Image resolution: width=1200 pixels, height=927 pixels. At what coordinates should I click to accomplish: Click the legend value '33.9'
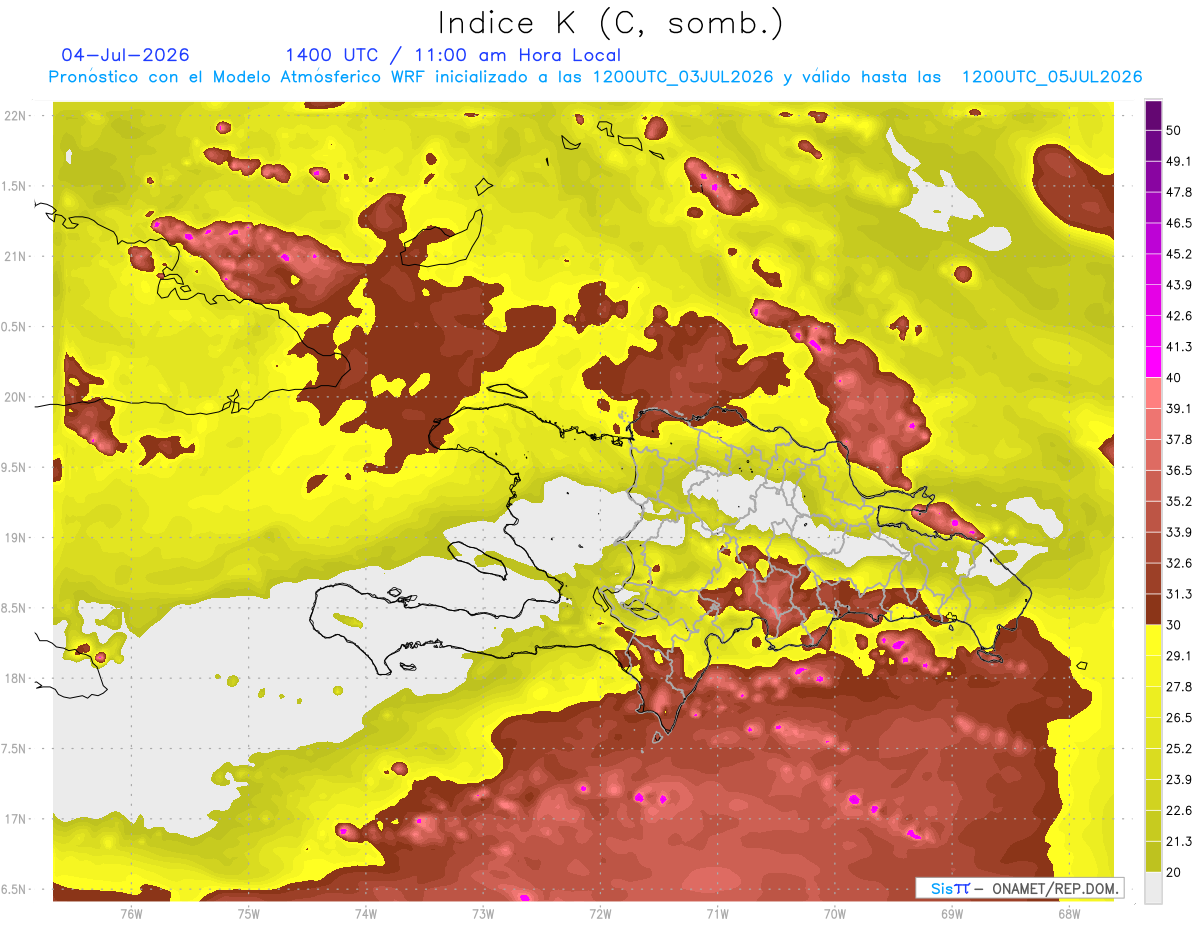point(1178,532)
